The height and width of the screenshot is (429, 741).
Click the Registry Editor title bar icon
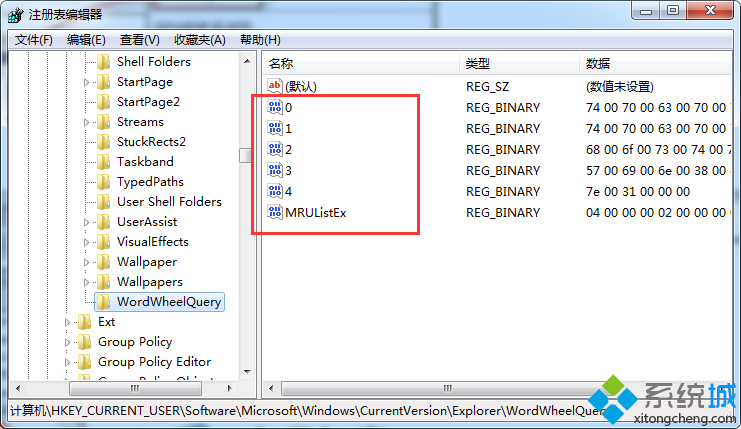pos(15,15)
